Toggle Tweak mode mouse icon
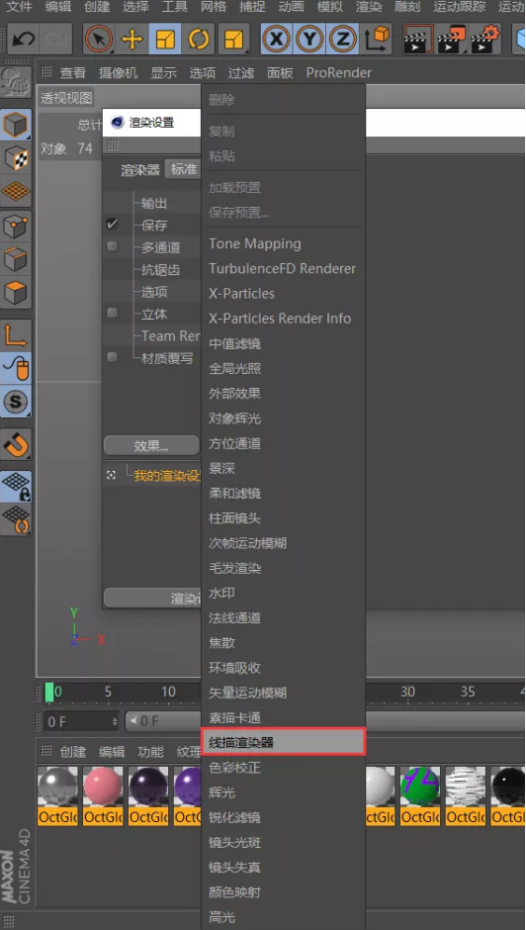Image resolution: width=526 pixels, height=930 pixels. [16, 368]
